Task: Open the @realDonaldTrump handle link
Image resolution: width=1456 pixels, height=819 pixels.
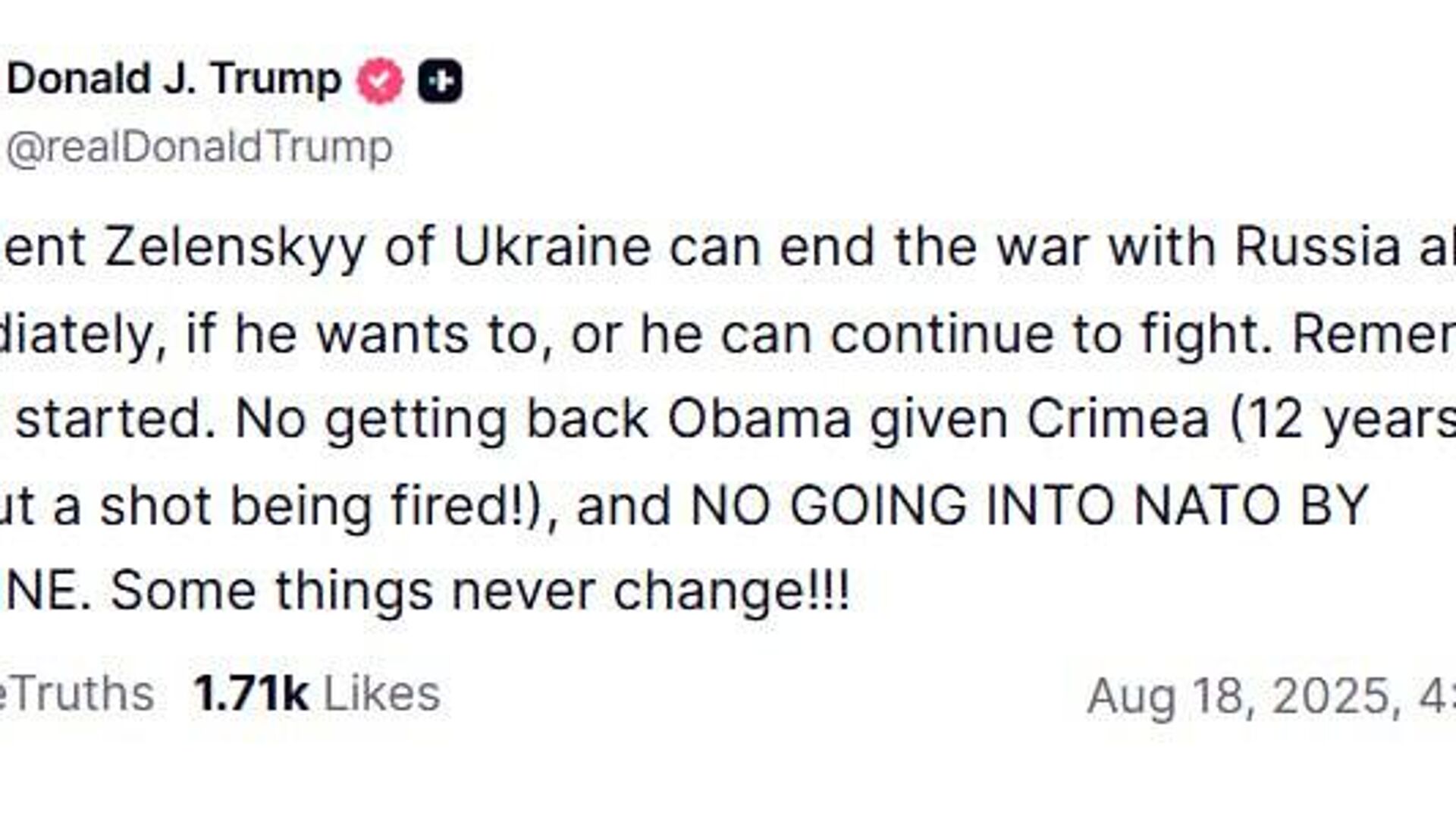Action: point(199,147)
